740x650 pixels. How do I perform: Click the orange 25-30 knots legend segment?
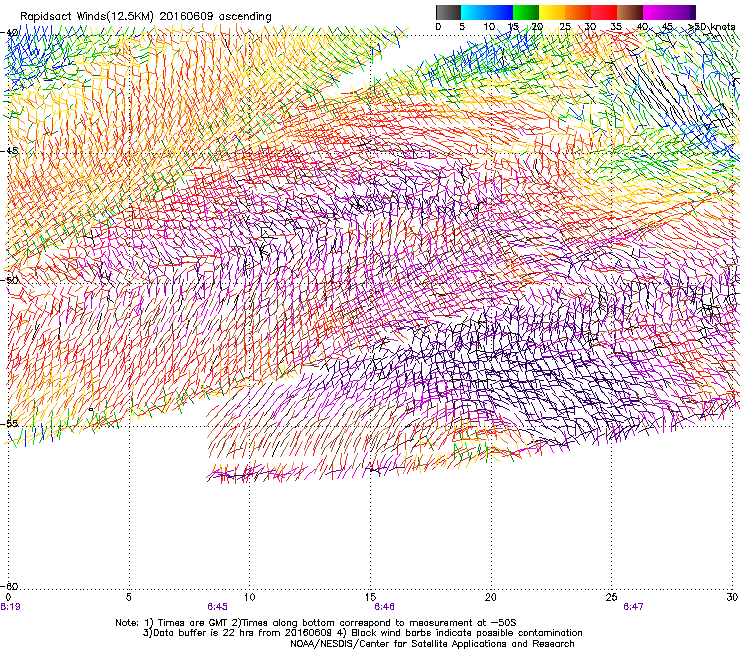click(x=578, y=12)
